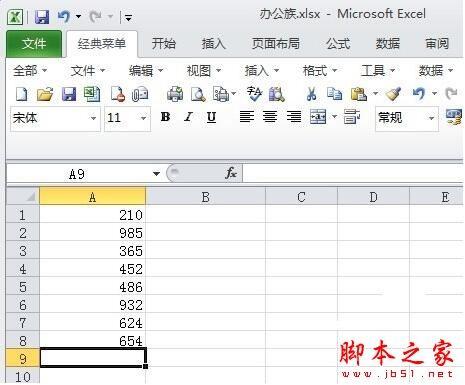Image resolution: width=465 pixels, height=385 pixels.
Task: Switch to the 开始 ribbon tab
Action: [x=163, y=44]
